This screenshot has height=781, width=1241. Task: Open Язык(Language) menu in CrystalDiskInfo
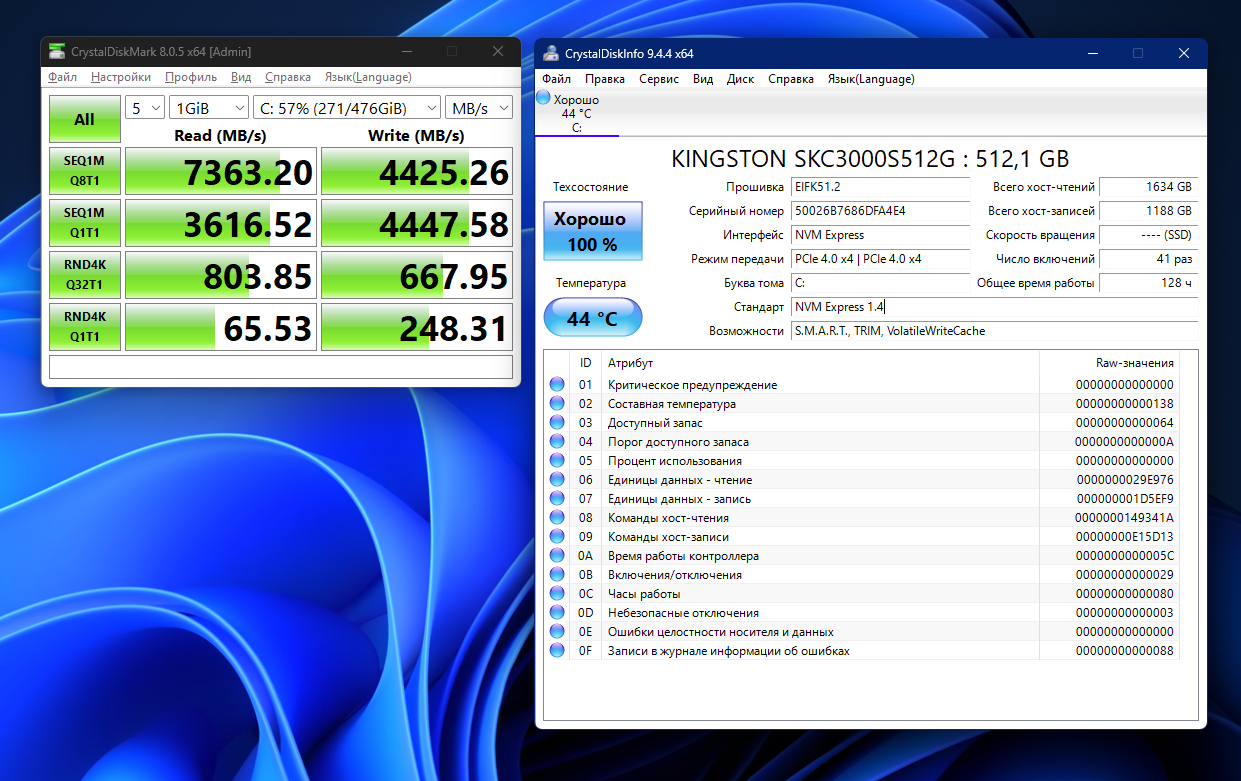[x=871, y=79]
